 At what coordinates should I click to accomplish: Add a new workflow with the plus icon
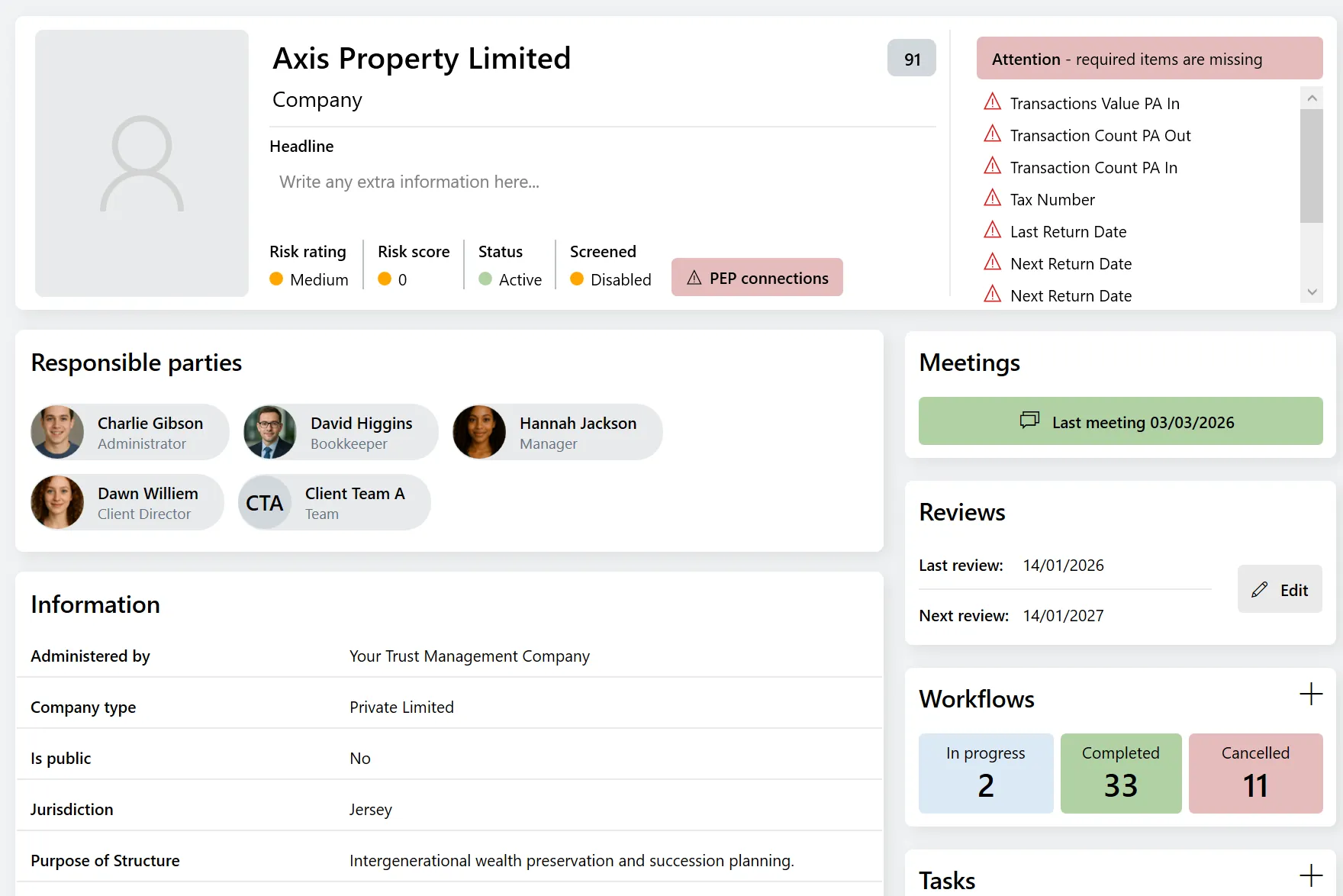point(1310,695)
